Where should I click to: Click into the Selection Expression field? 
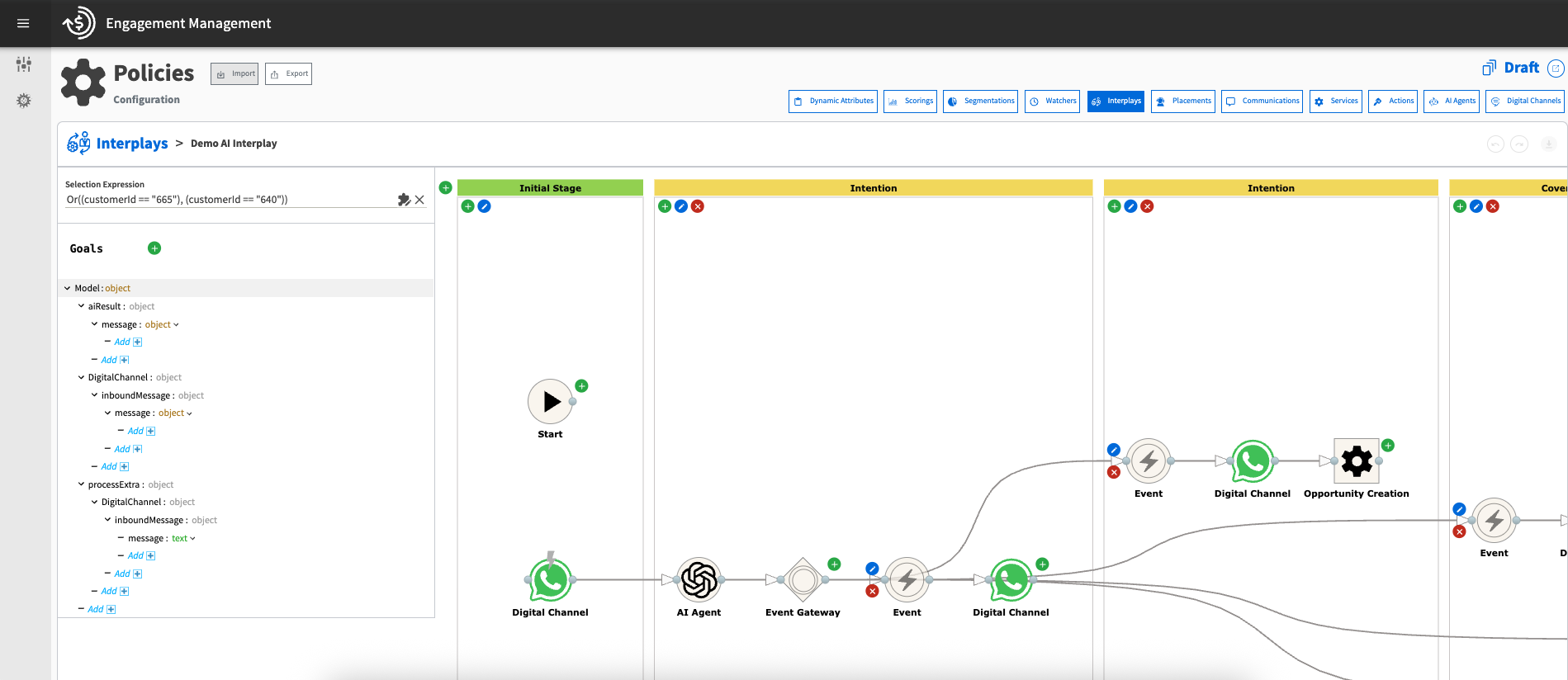(227, 200)
